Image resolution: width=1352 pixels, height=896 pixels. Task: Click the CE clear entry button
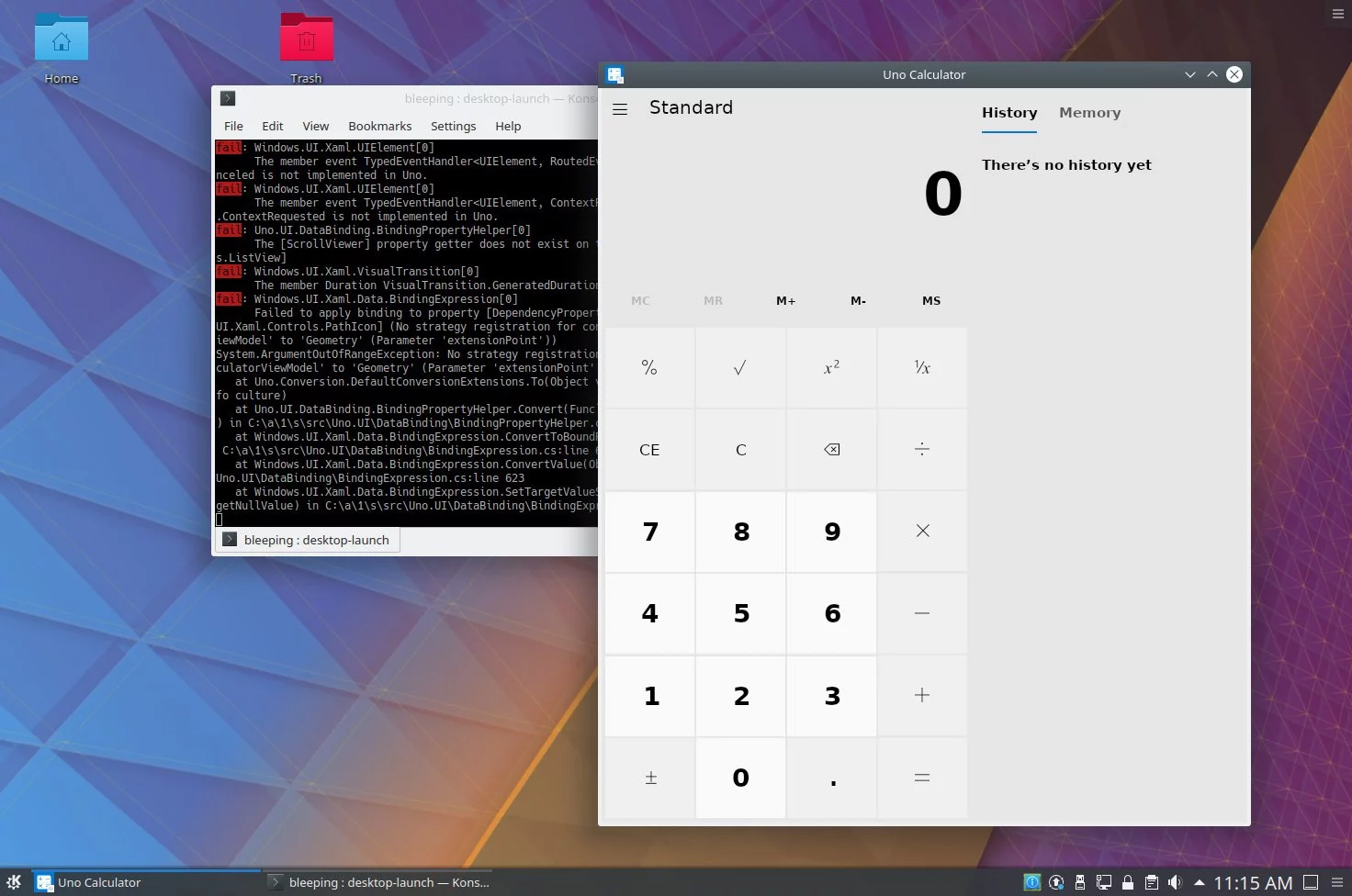click(649, 450)
